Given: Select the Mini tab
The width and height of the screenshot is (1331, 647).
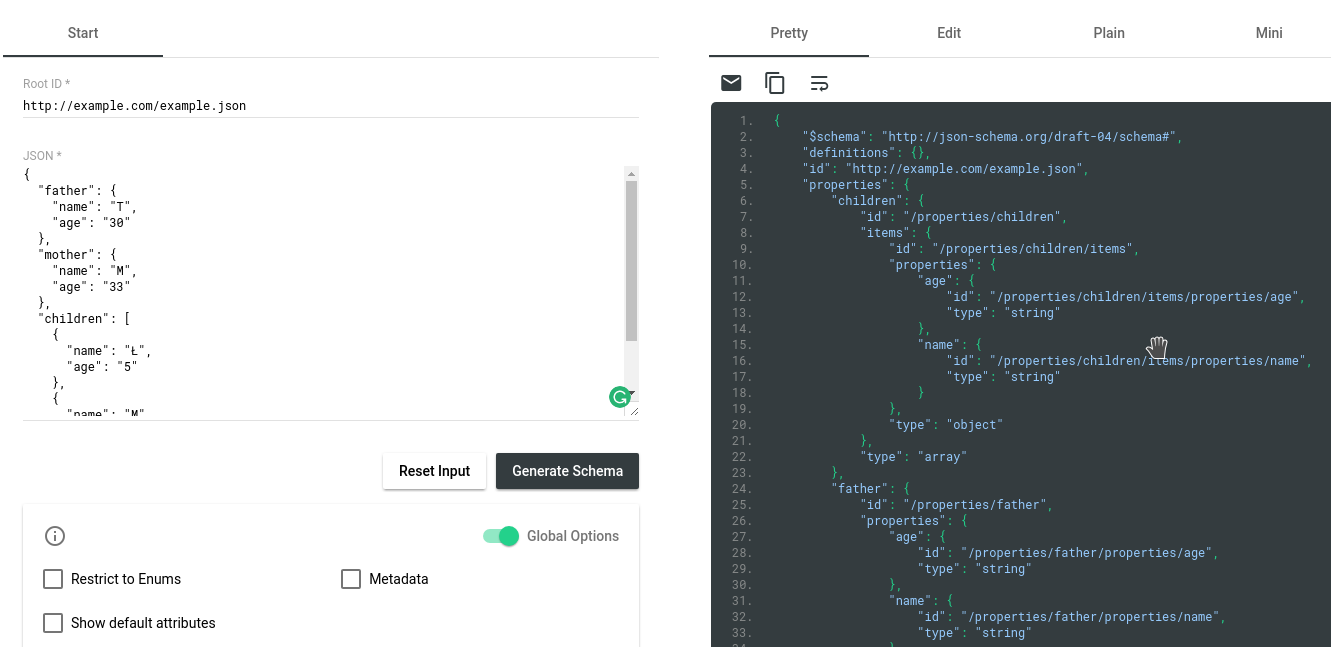Looking at the screenshot, I should 1268,33.
